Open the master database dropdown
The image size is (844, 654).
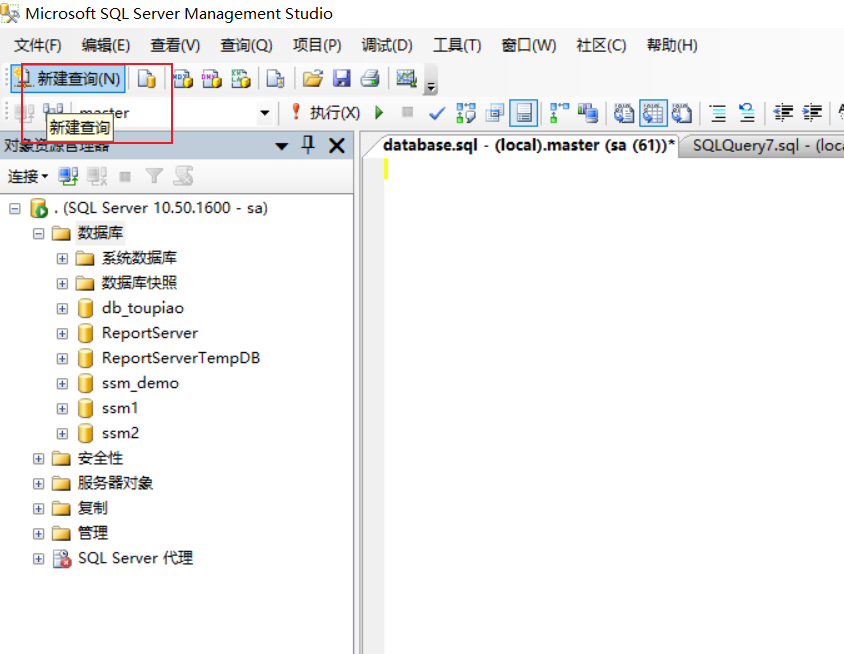pyautogui.click(x=264, y=113)
